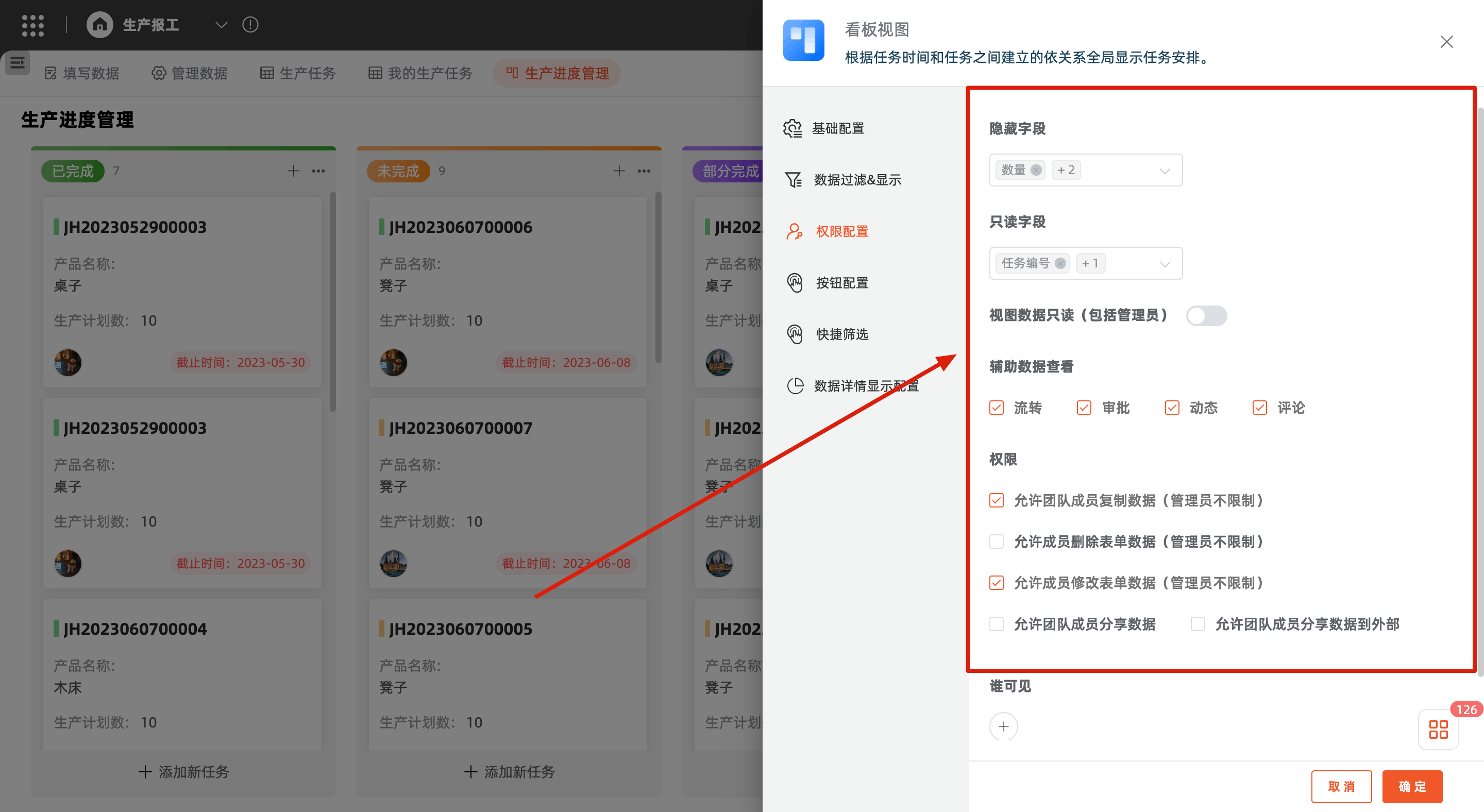Add card in 已完成 column with plus icon

pos(293,171)
